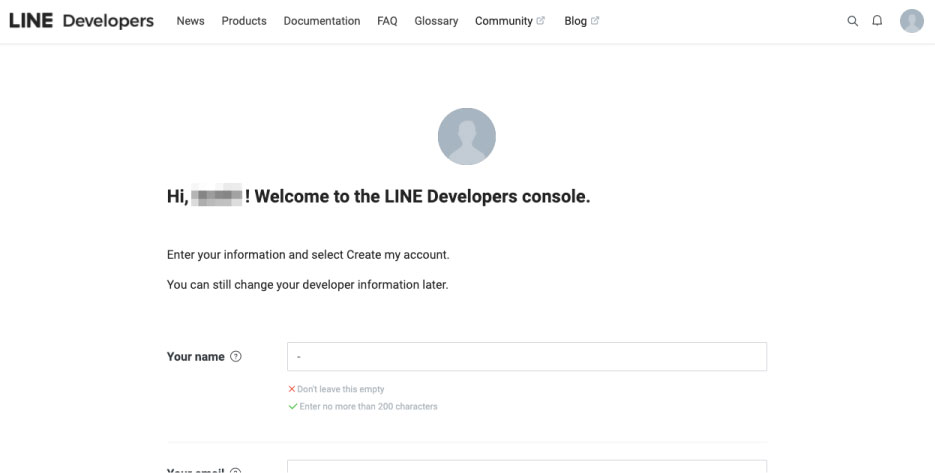935x473 pixels.
Task: Click the LINE Developers logo
Action: (82, 21)
